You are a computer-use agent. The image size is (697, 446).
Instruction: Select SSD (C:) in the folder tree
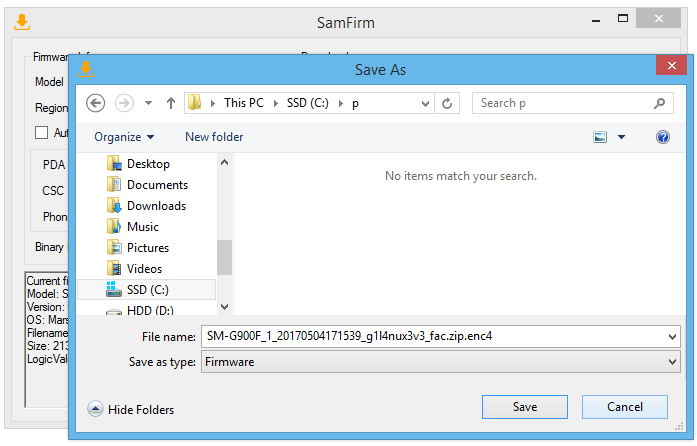[x=147, y=289]
